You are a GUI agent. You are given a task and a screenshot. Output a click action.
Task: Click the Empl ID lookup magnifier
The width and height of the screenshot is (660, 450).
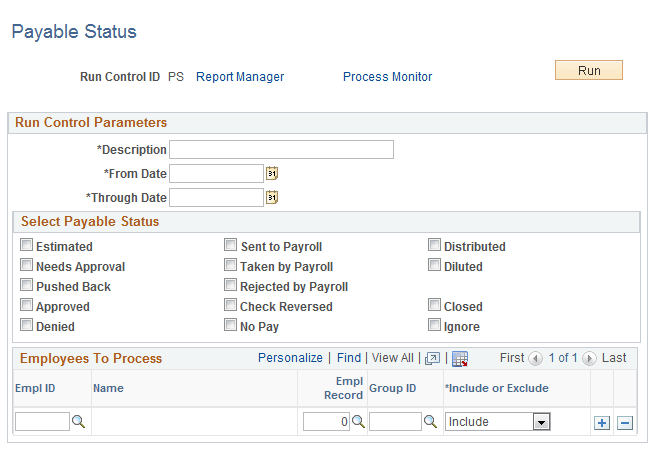pos(79,422)
